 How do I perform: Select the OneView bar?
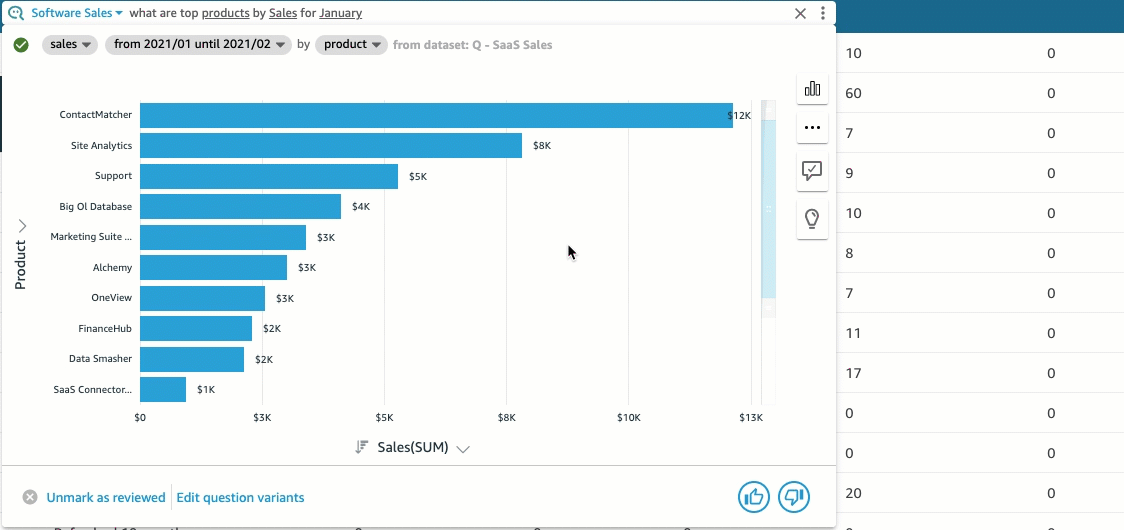click(x=202, y=298)
